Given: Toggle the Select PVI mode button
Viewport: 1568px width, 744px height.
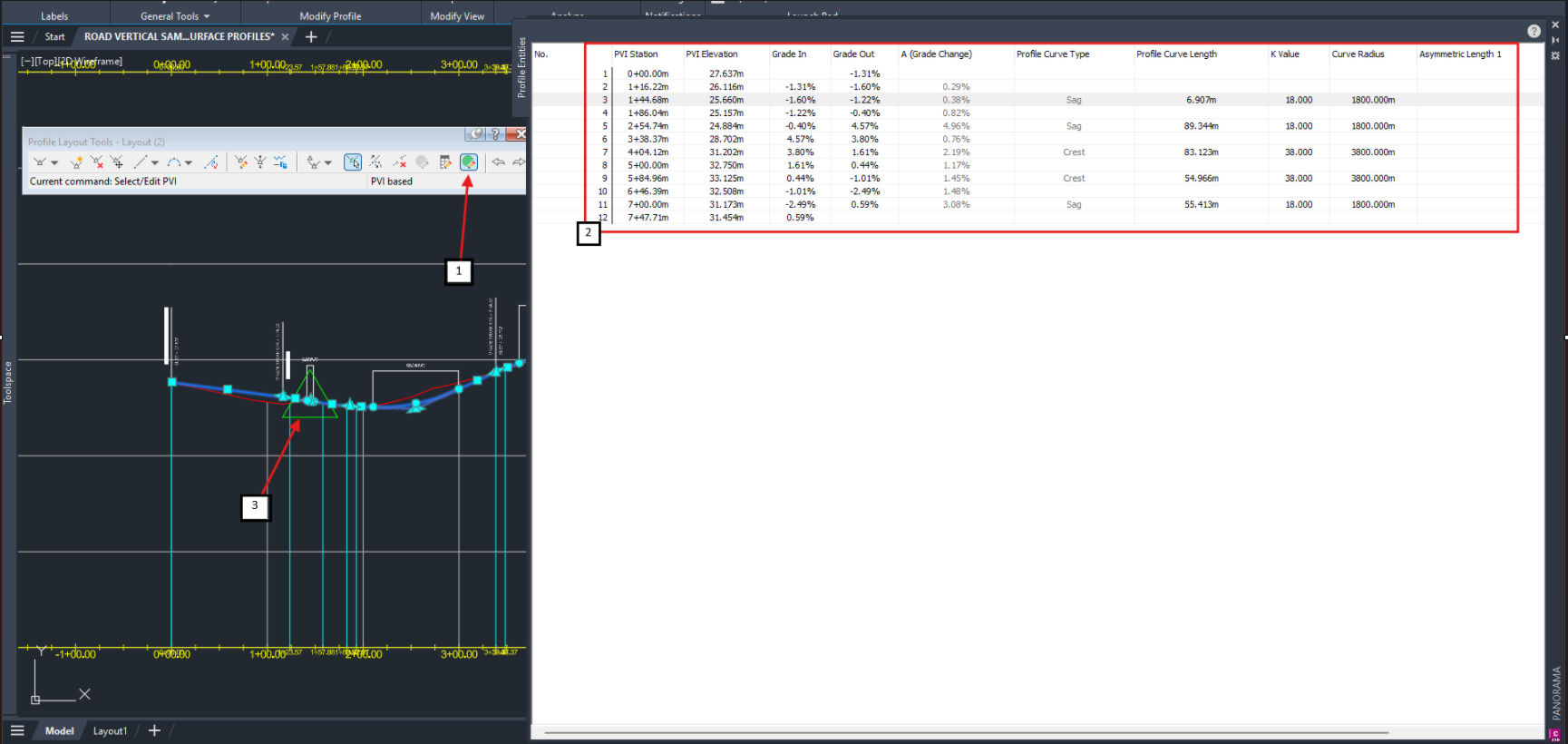Looking at the screenshot, I should [353, 162].
